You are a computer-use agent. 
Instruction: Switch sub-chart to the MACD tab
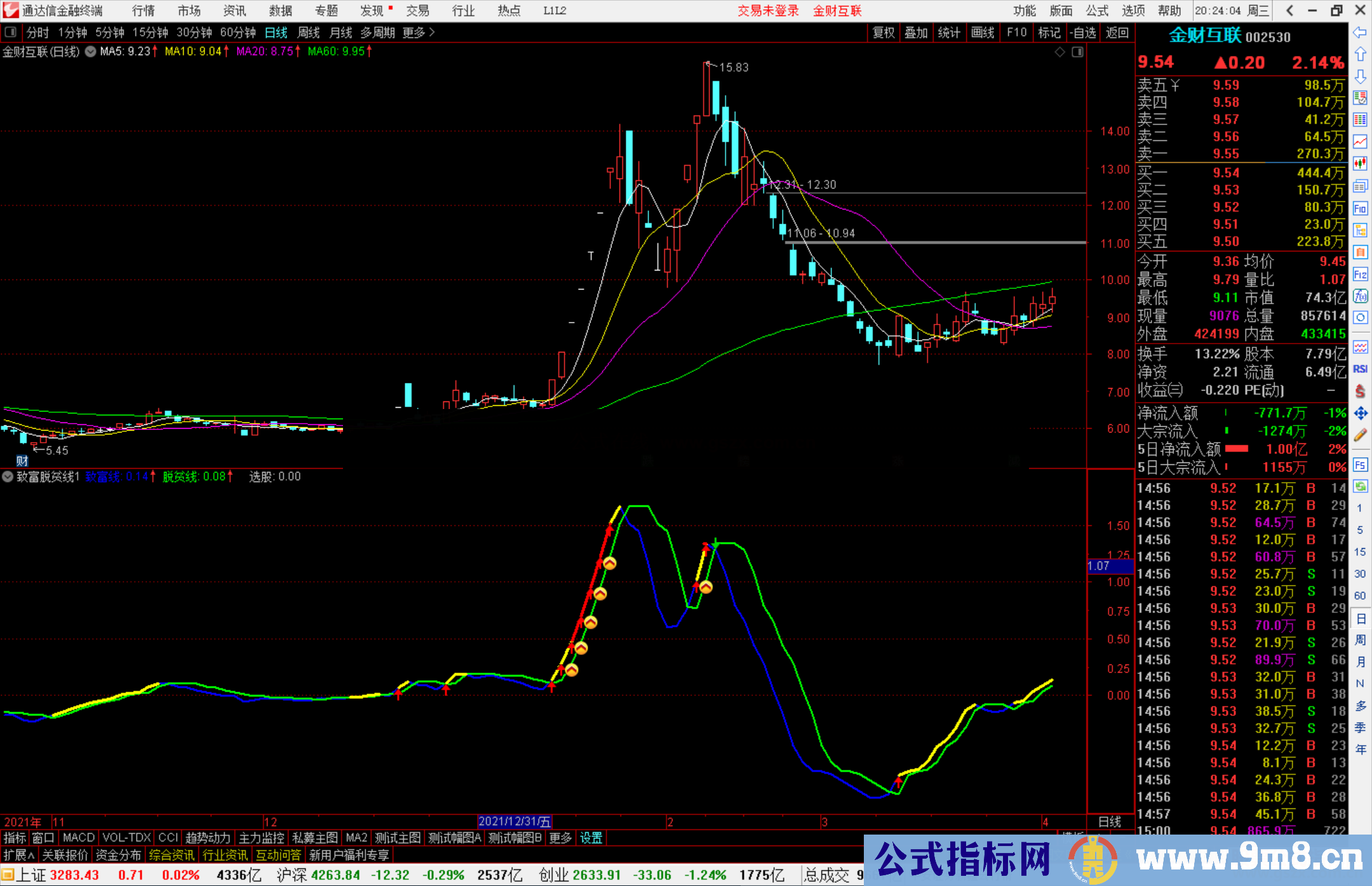[x=78, y=838]
